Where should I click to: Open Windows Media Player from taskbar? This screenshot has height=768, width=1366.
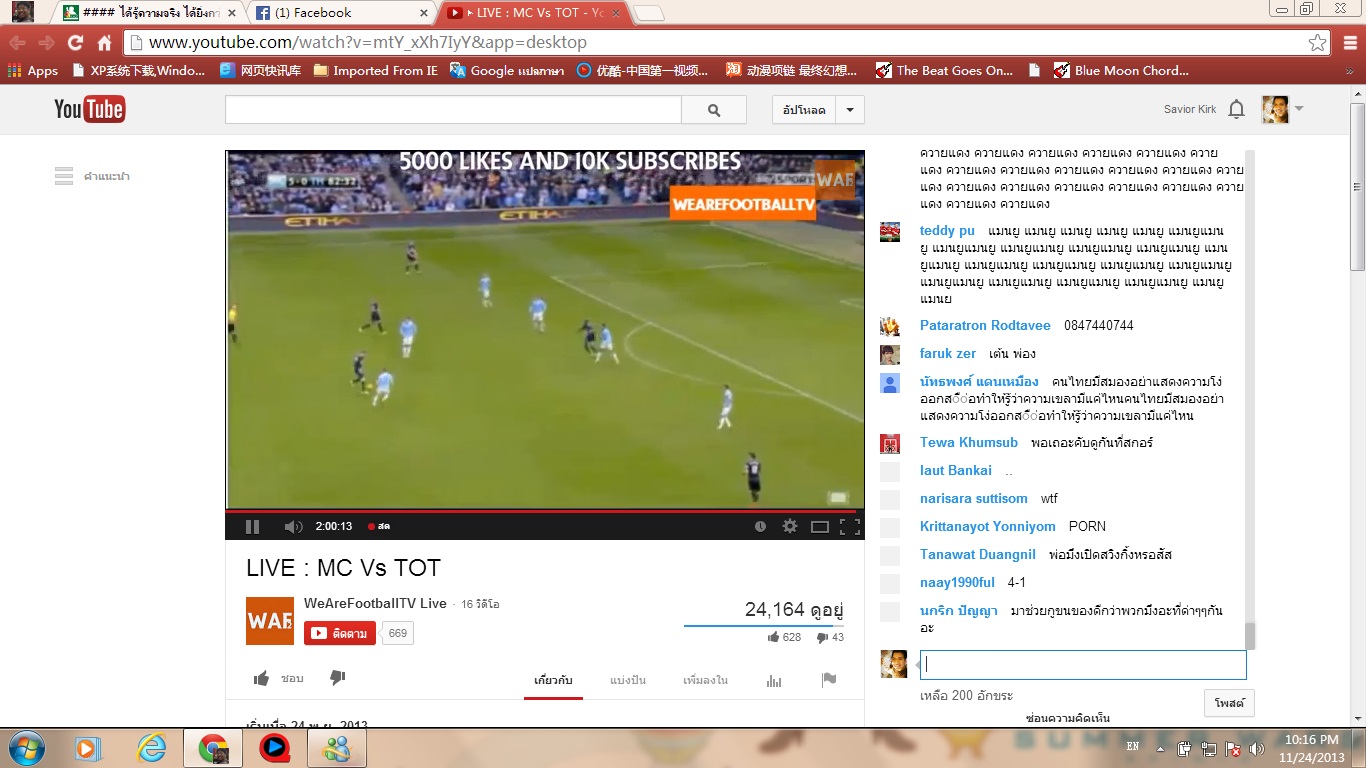tap(88, 747)
